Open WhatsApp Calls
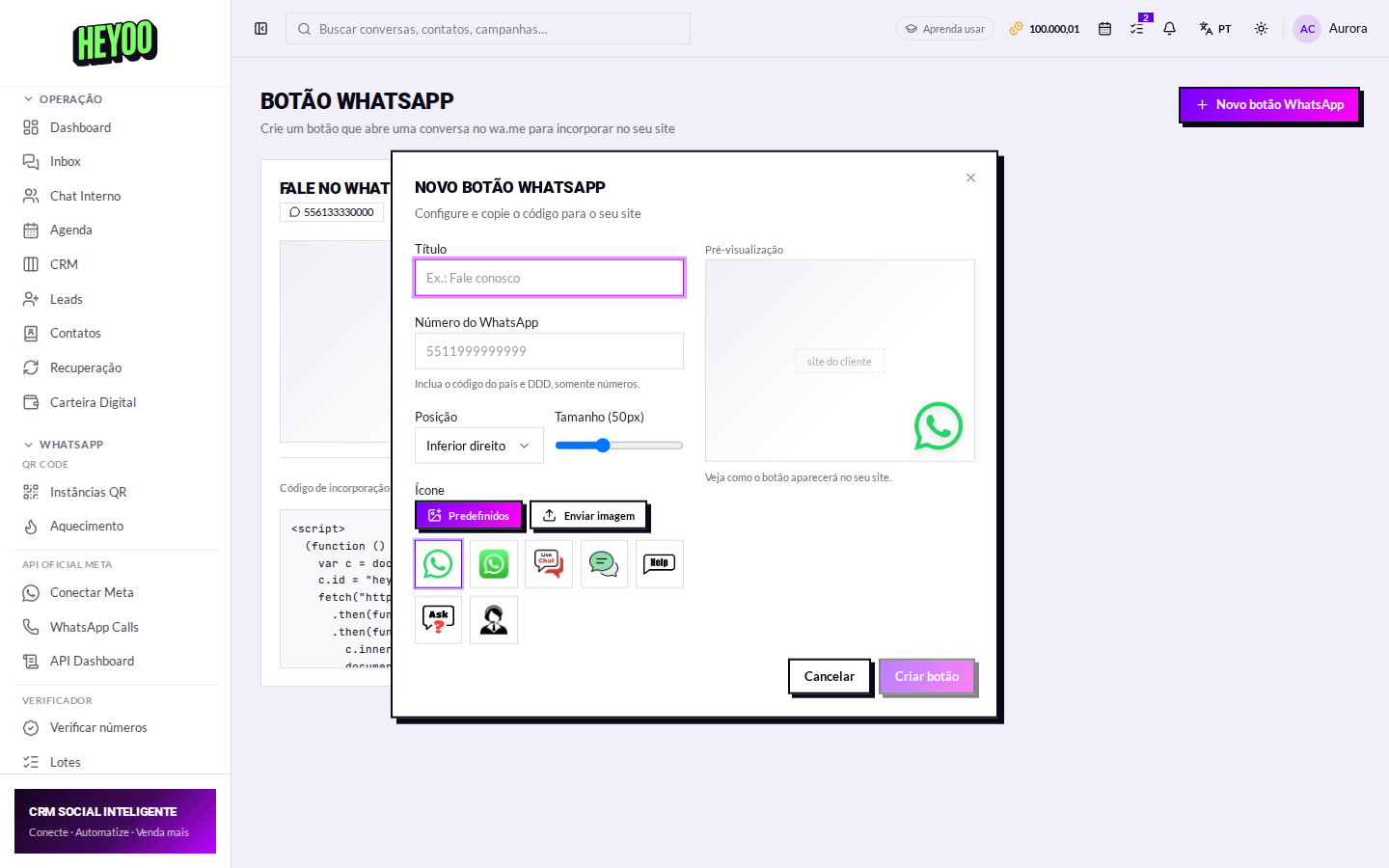Screen dimensions: 1389x868 (x=116, y=627)
